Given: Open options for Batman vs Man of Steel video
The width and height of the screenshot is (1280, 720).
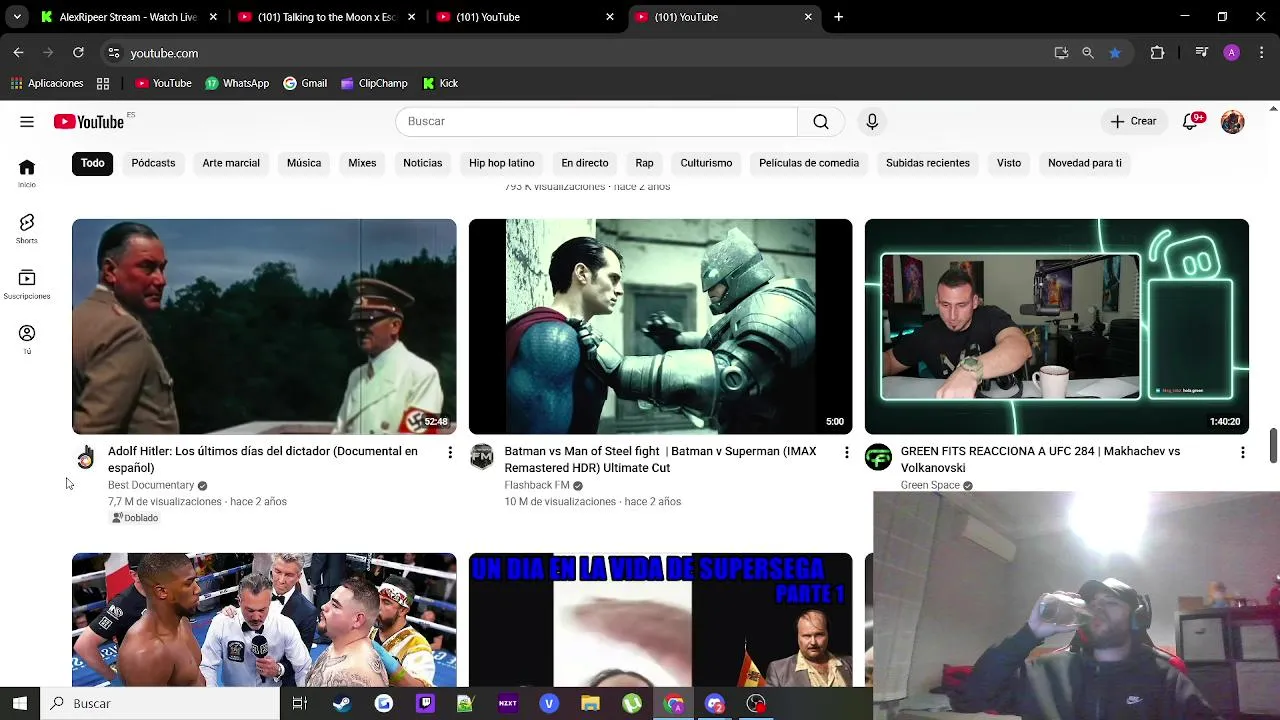Looking at the screenshot, I should pyautogui.click(x=846, y=453).
